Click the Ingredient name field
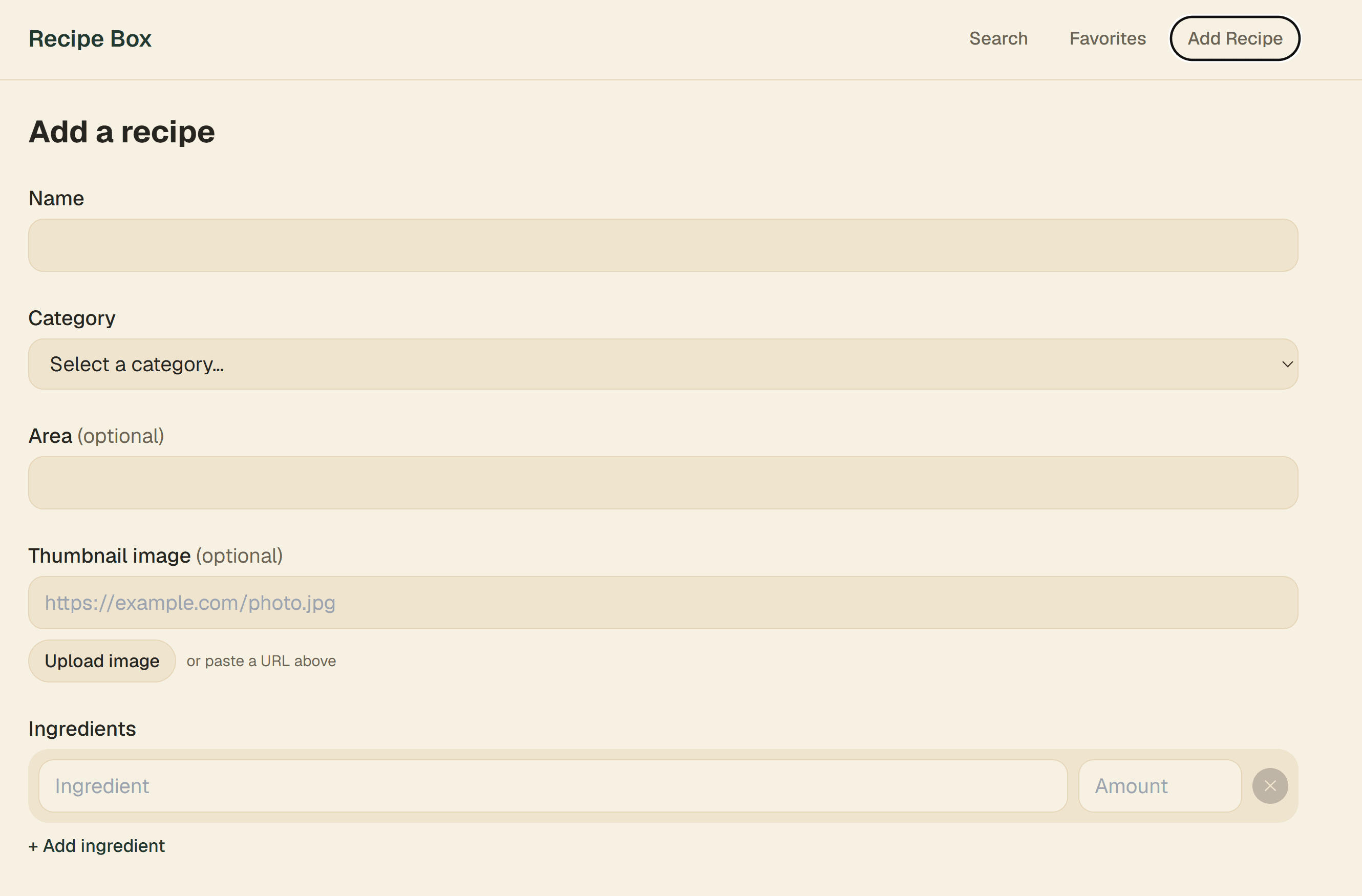The width and height of the screenshot is (1362, 896). [553, 785]
